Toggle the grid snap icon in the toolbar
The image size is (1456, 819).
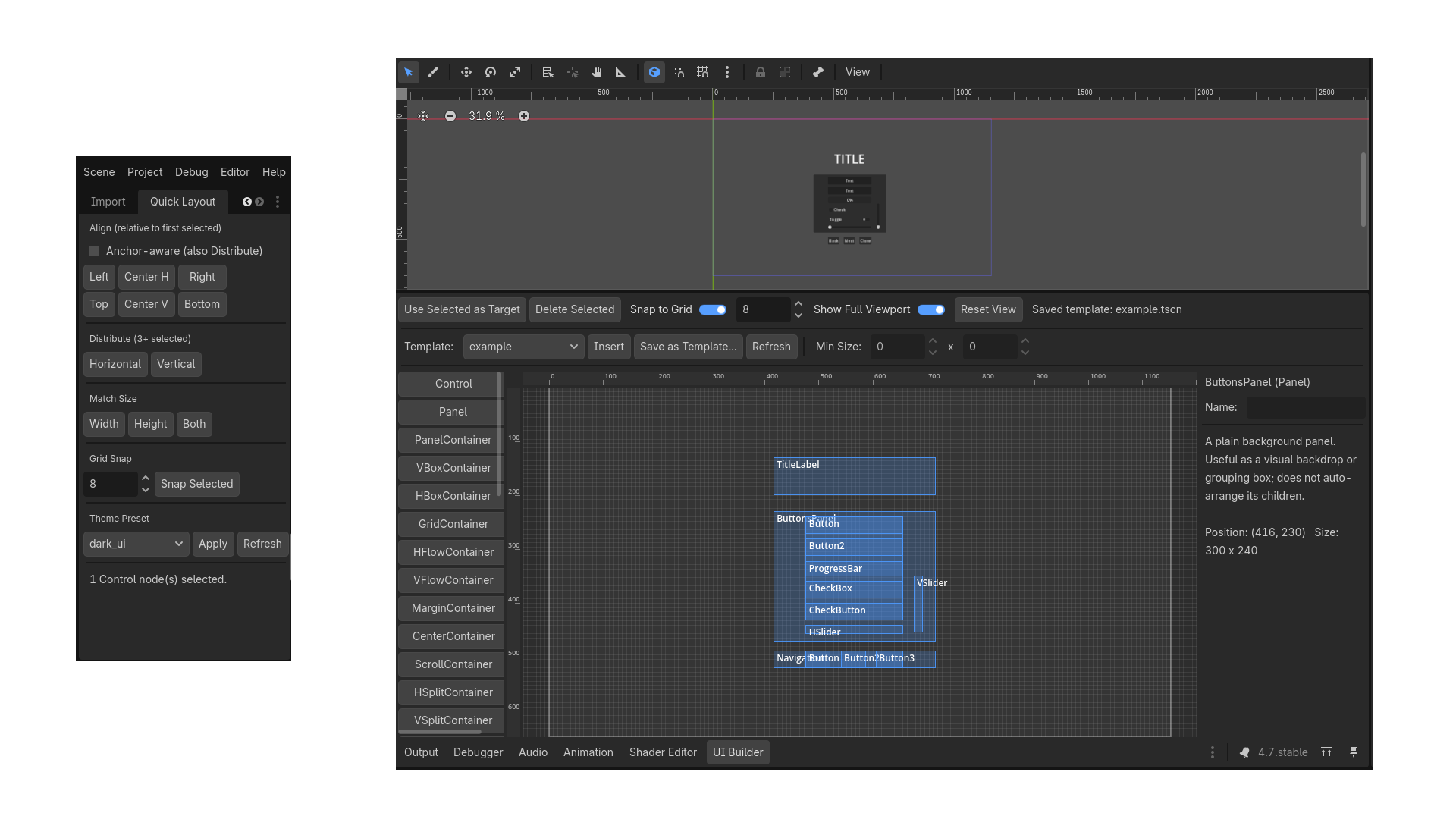click(703, 72)
